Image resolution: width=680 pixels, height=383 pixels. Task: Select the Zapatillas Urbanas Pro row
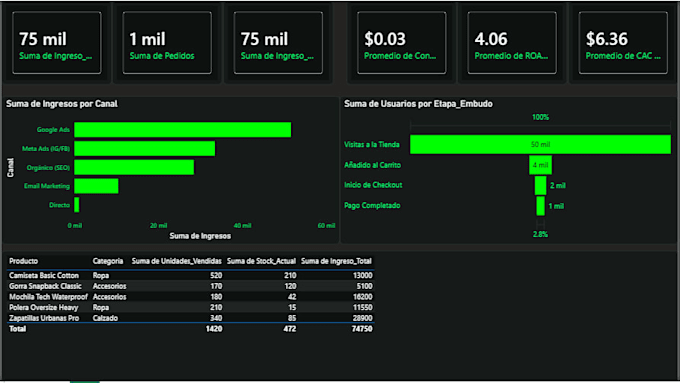(x=190, y=318)
